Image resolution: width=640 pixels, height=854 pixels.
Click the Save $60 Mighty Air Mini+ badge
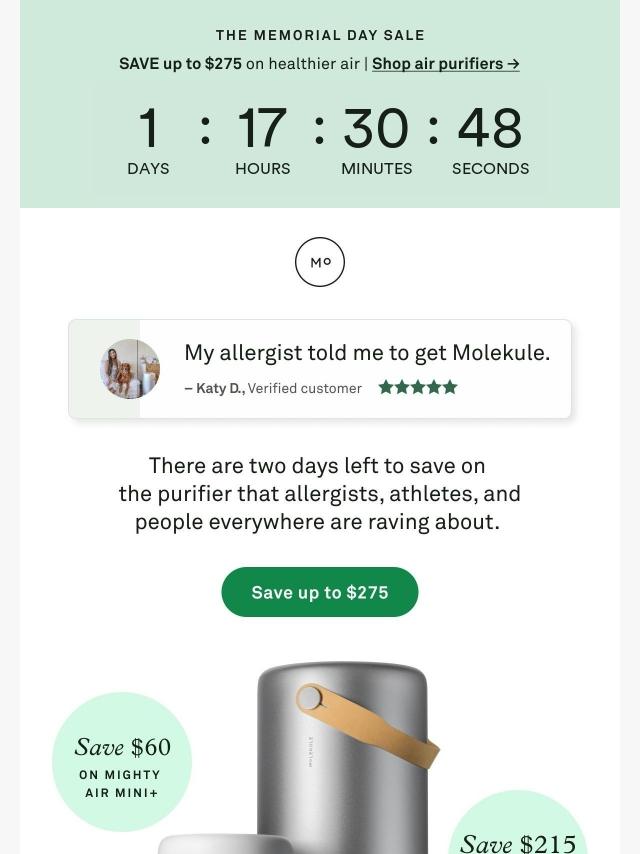point(122,761)
